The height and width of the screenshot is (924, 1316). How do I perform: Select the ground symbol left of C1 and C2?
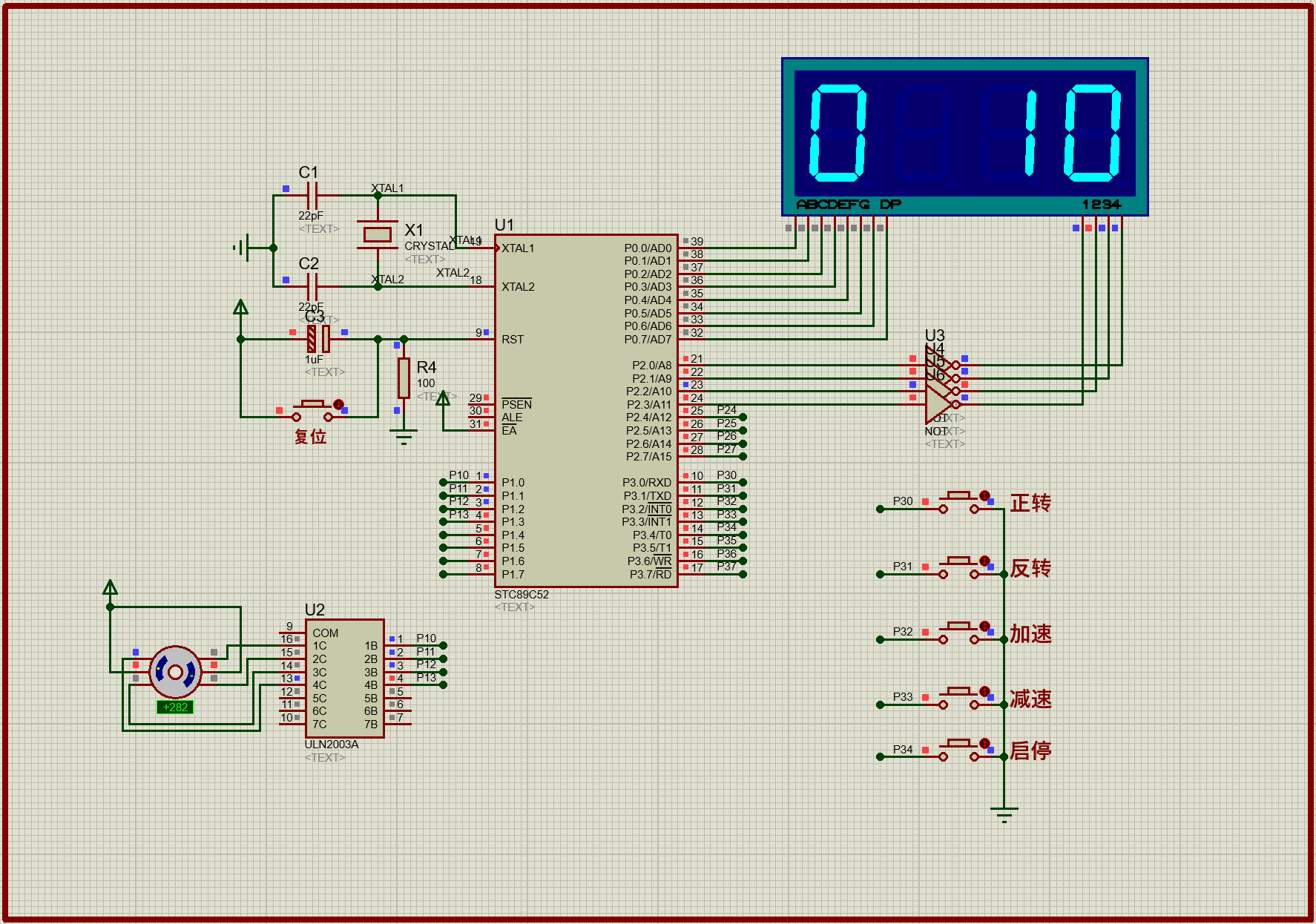(x=242, y=248)
